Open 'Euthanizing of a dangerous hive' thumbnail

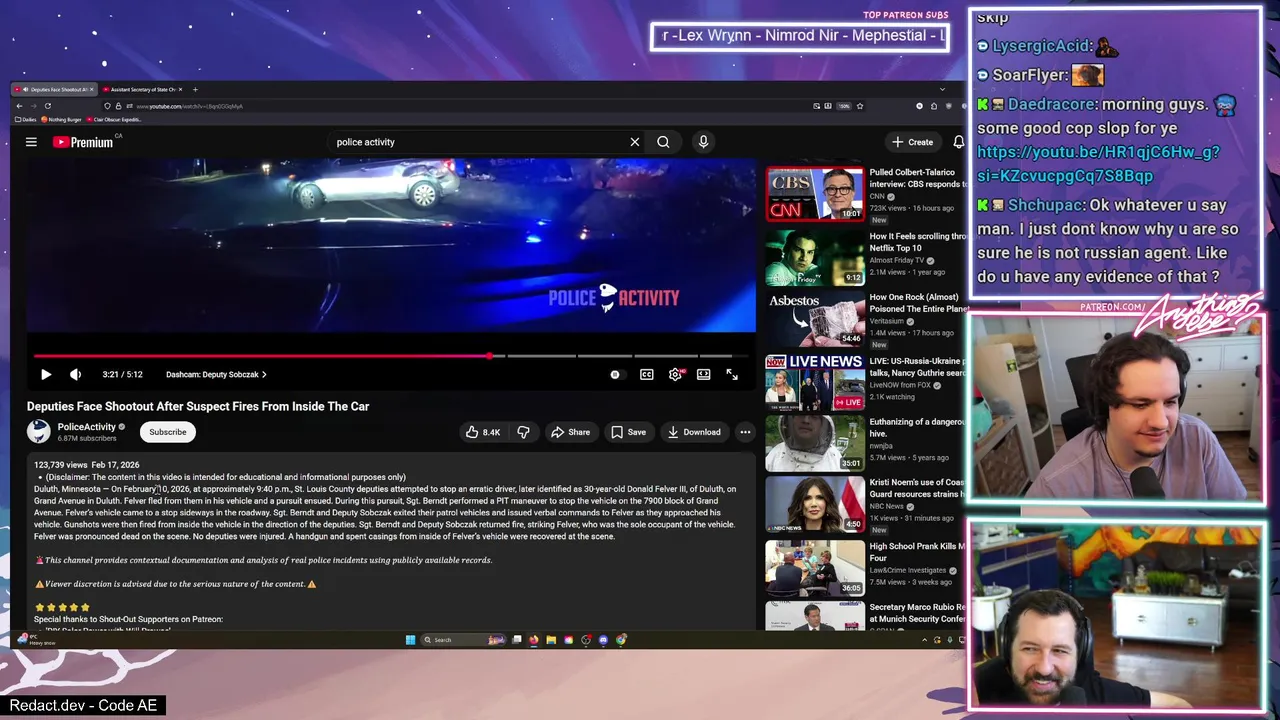(x=814, y=443)
